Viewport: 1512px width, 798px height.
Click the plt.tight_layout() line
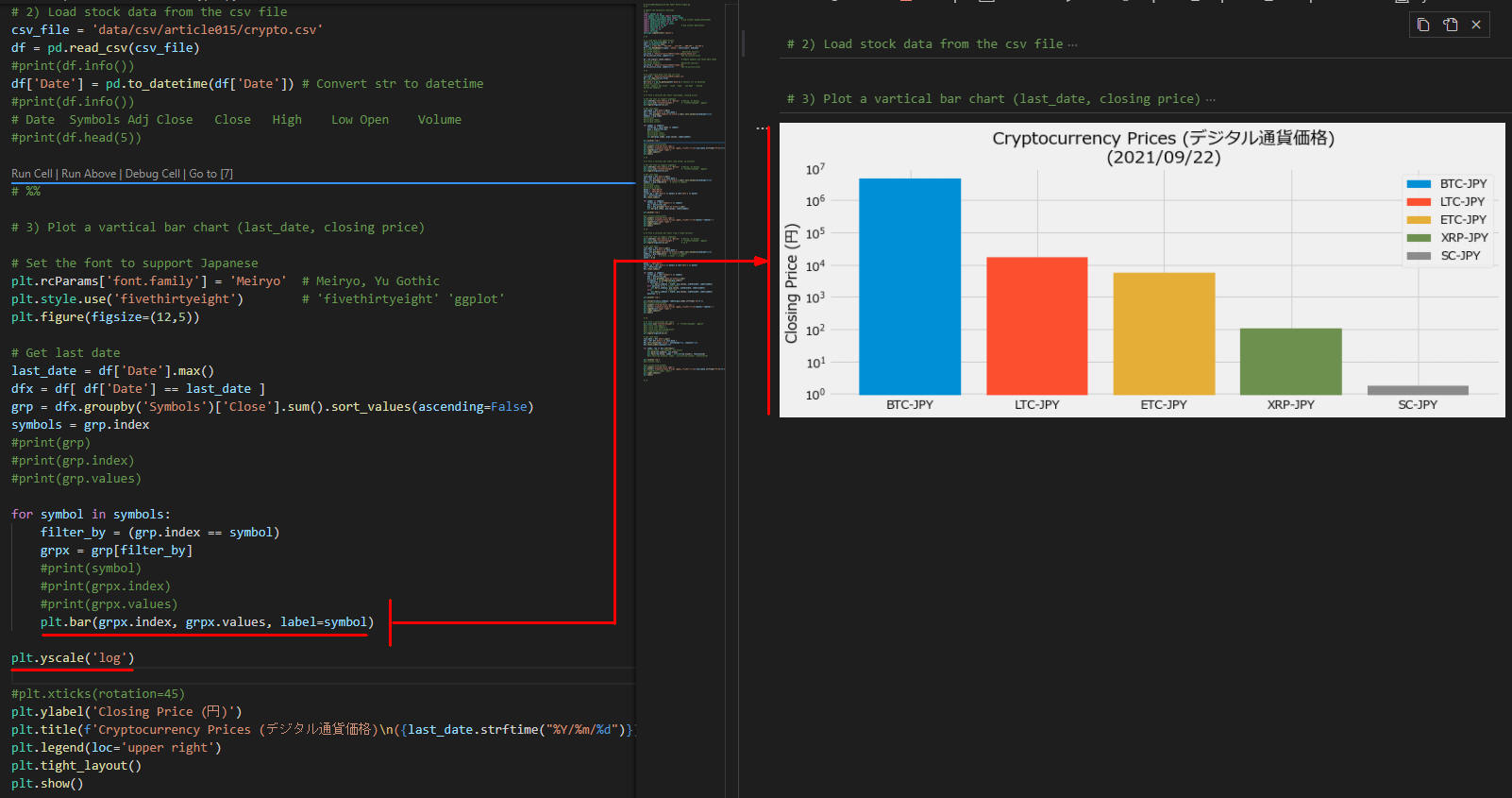point(76,766)
